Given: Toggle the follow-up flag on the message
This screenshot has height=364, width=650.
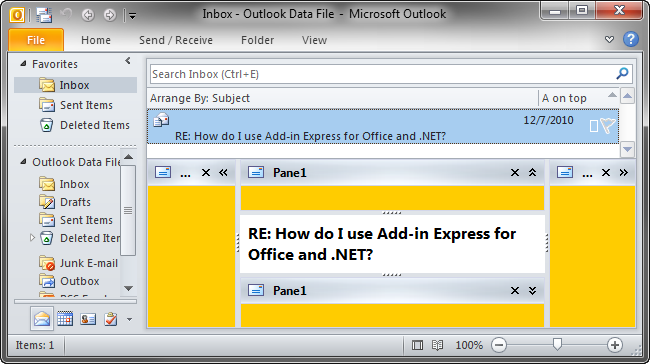Looking at the screenshot, I should click(x=608, y=126).
